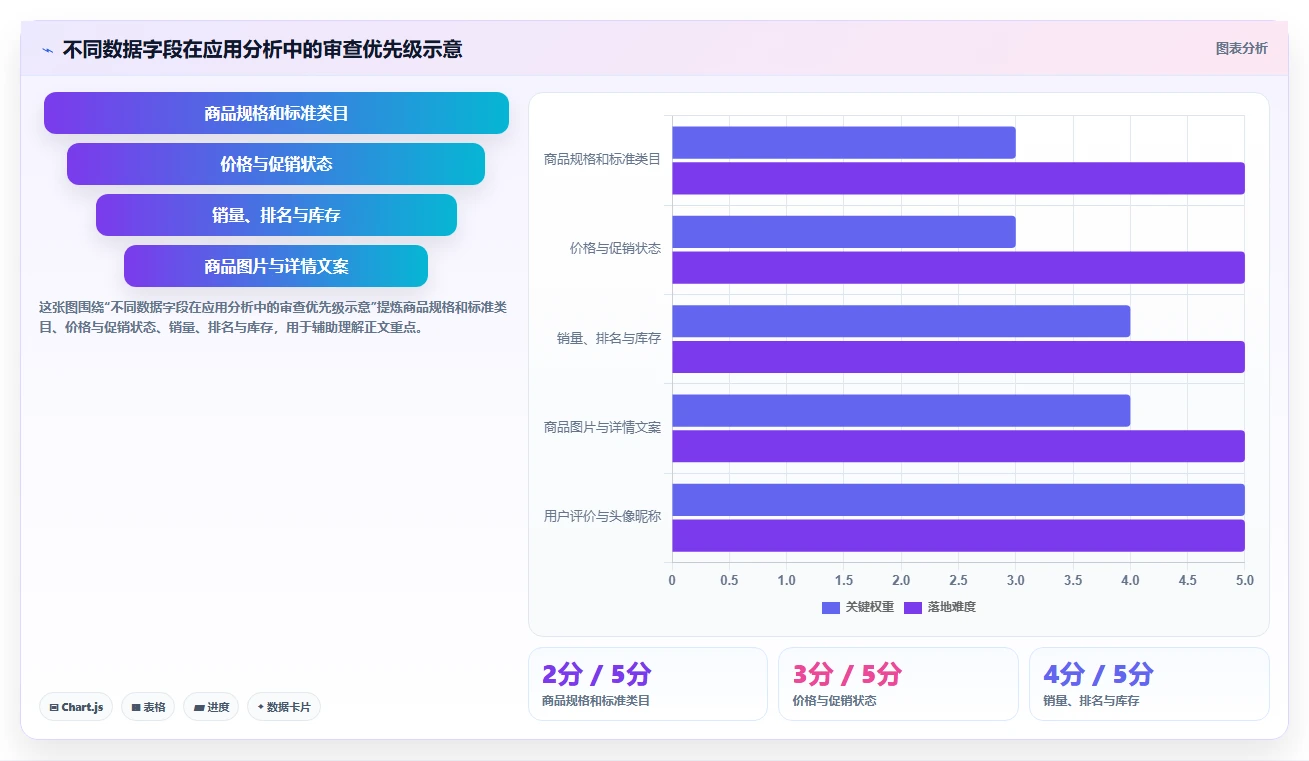Click y-axis label 价格与促销状态
The width and height of the screenshot is (1309, 761).
coord(615,248)
